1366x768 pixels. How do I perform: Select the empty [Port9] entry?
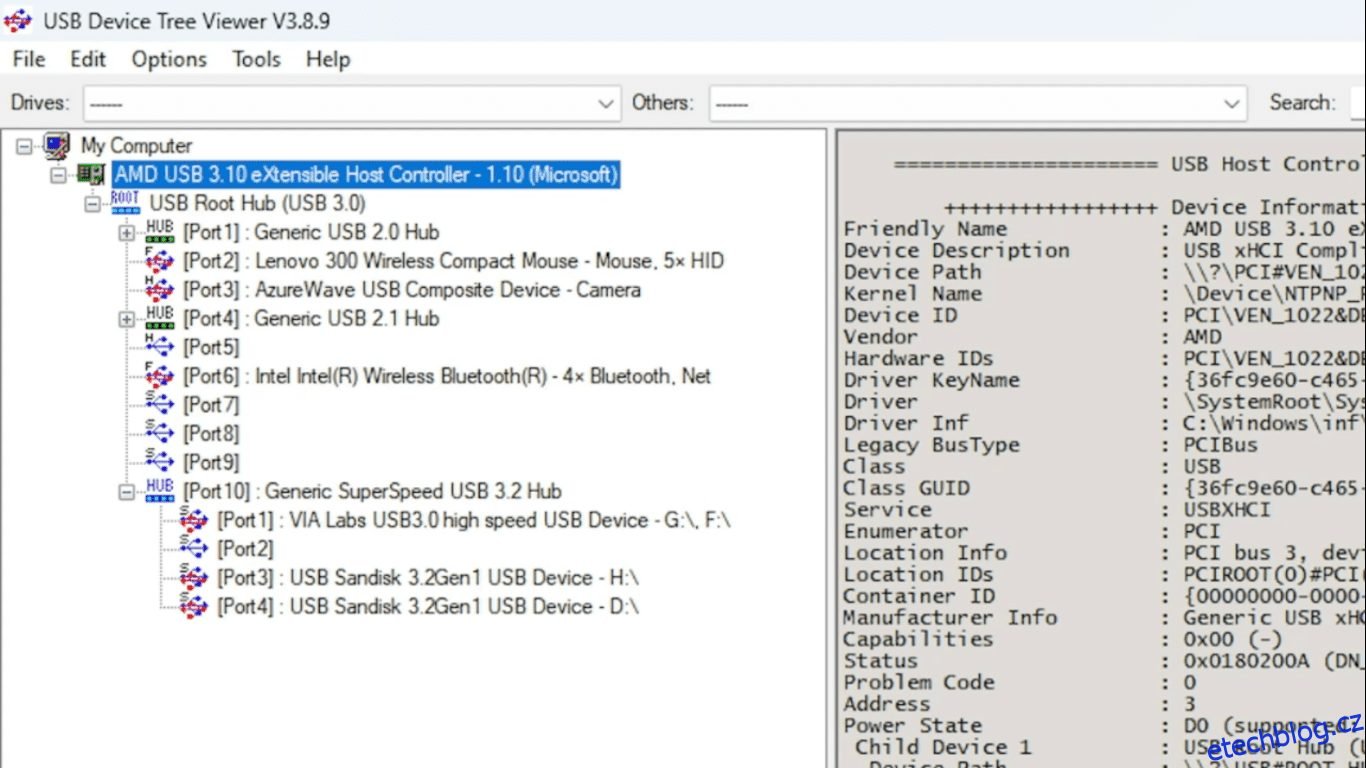pos(211,462)
